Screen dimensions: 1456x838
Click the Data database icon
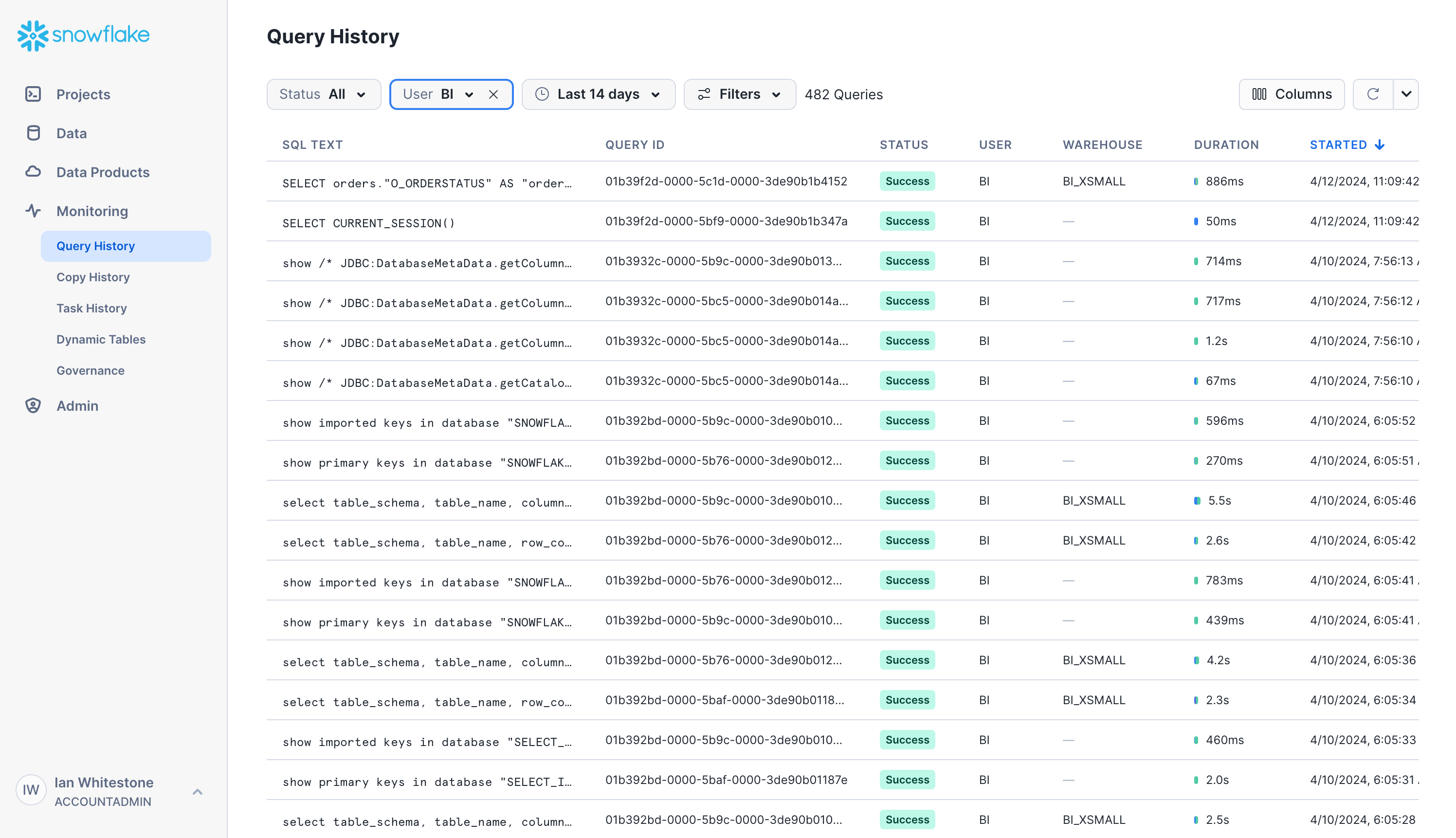point(33,133)
